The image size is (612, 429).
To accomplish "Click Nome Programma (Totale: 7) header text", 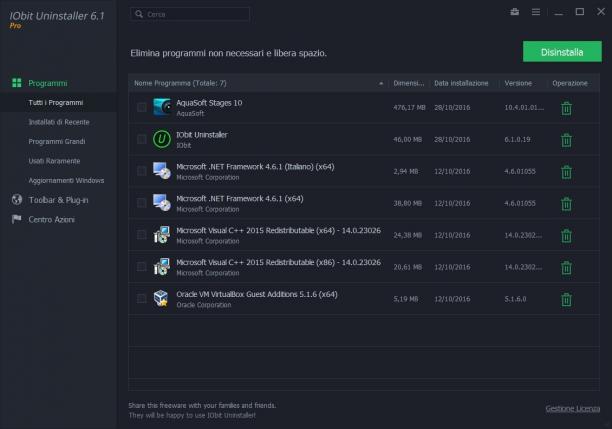I will [180, 83].
